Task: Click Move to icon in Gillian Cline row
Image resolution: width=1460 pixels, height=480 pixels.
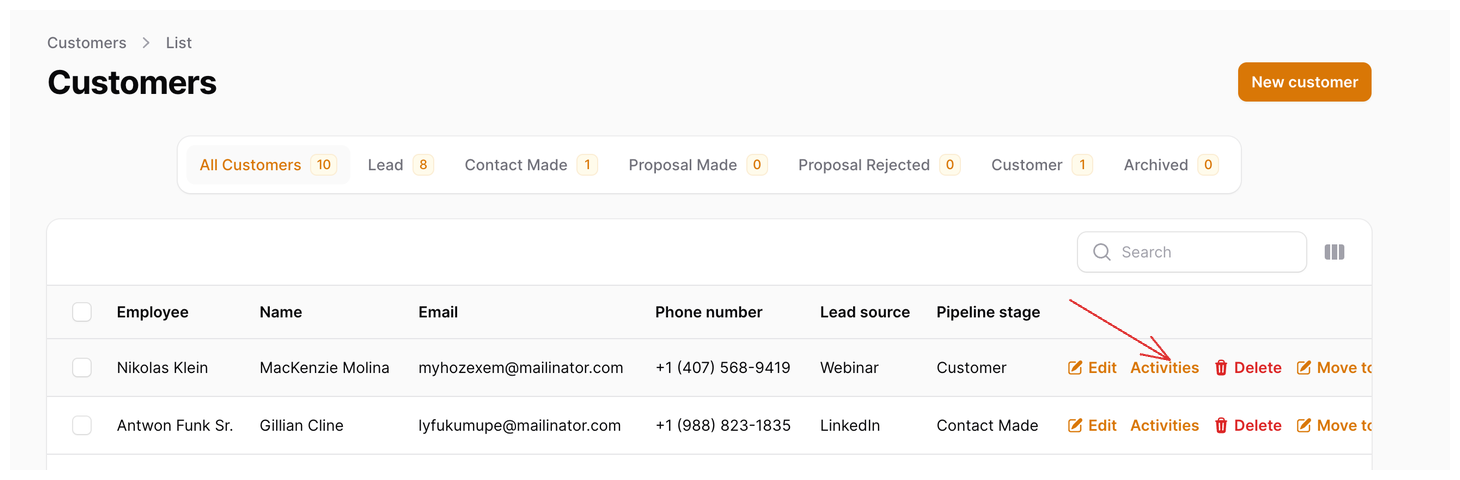Action: coord(1304,426)
